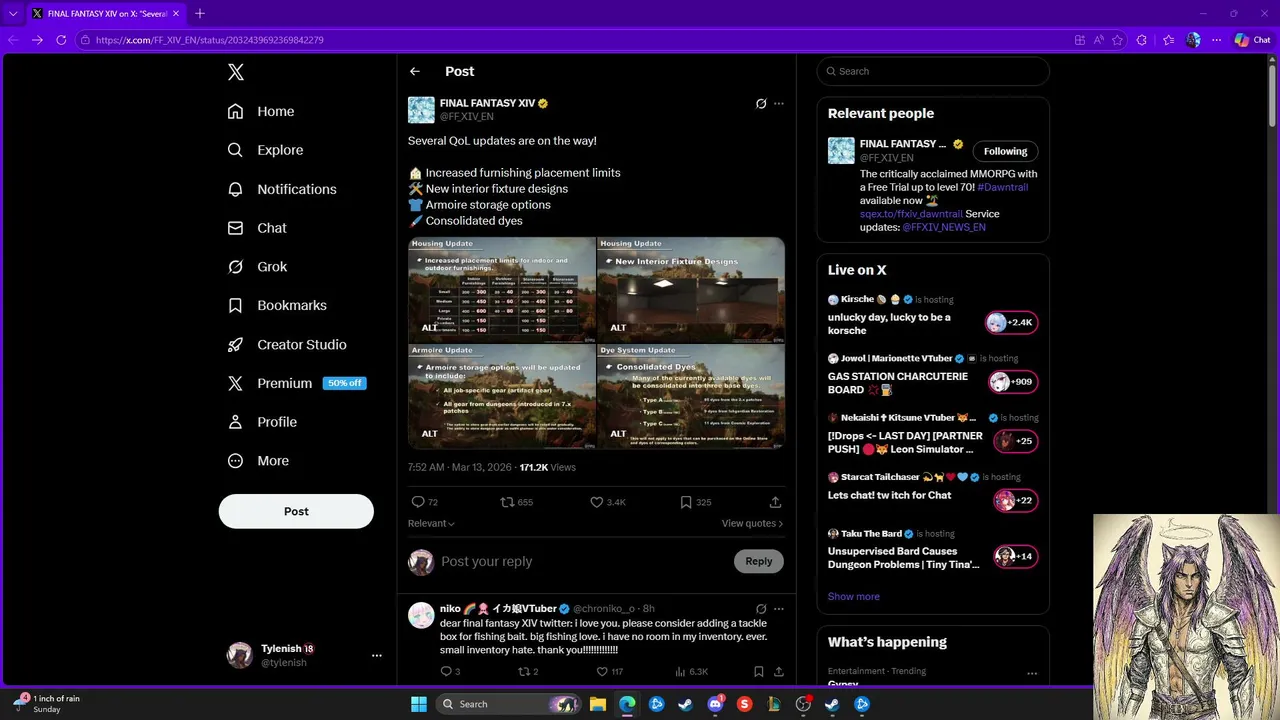Click the grey Reply button

pos(759,561)
